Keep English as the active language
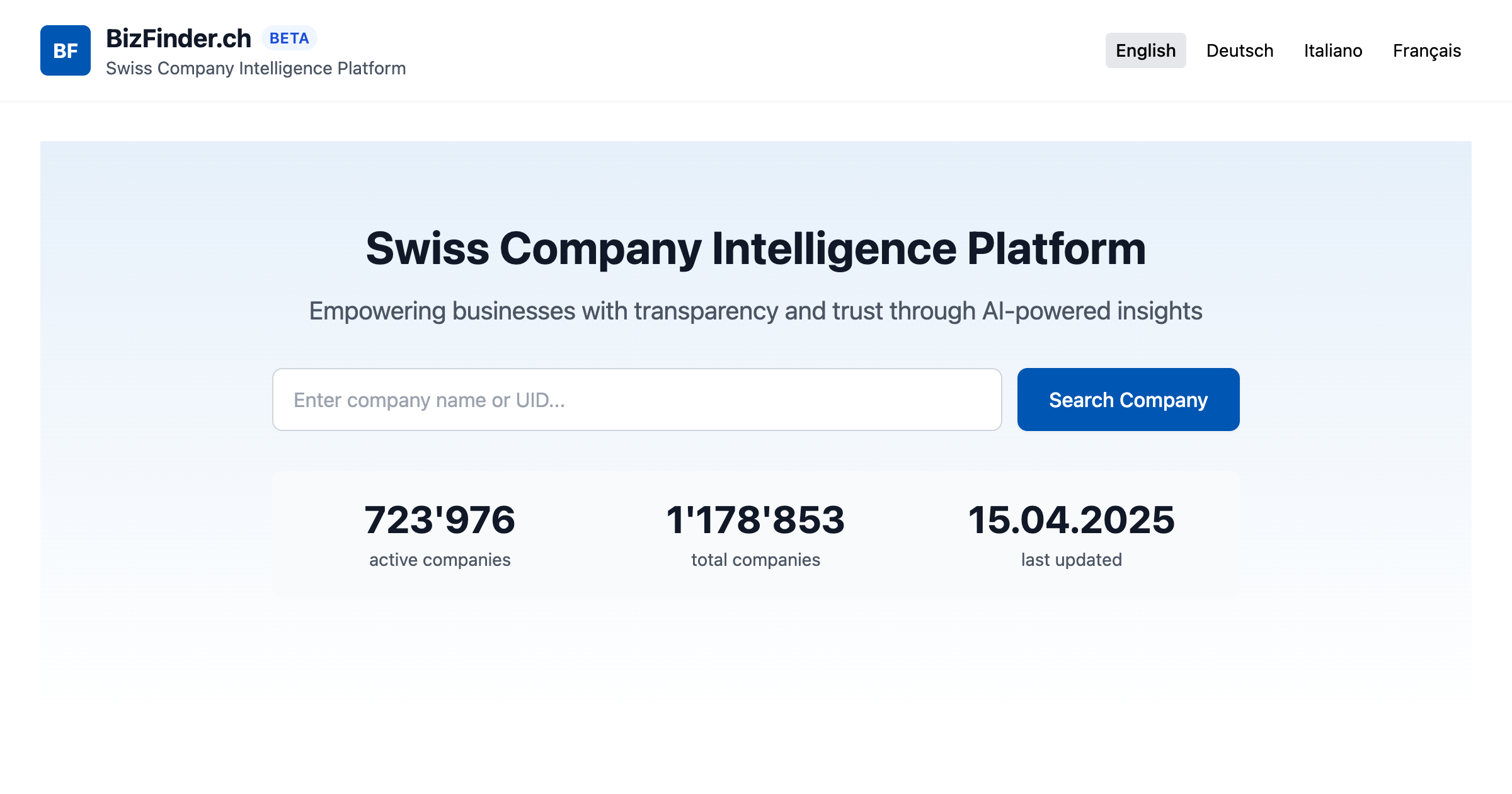The height and width of the screenshot is (794, 1512). [1145, 50]
